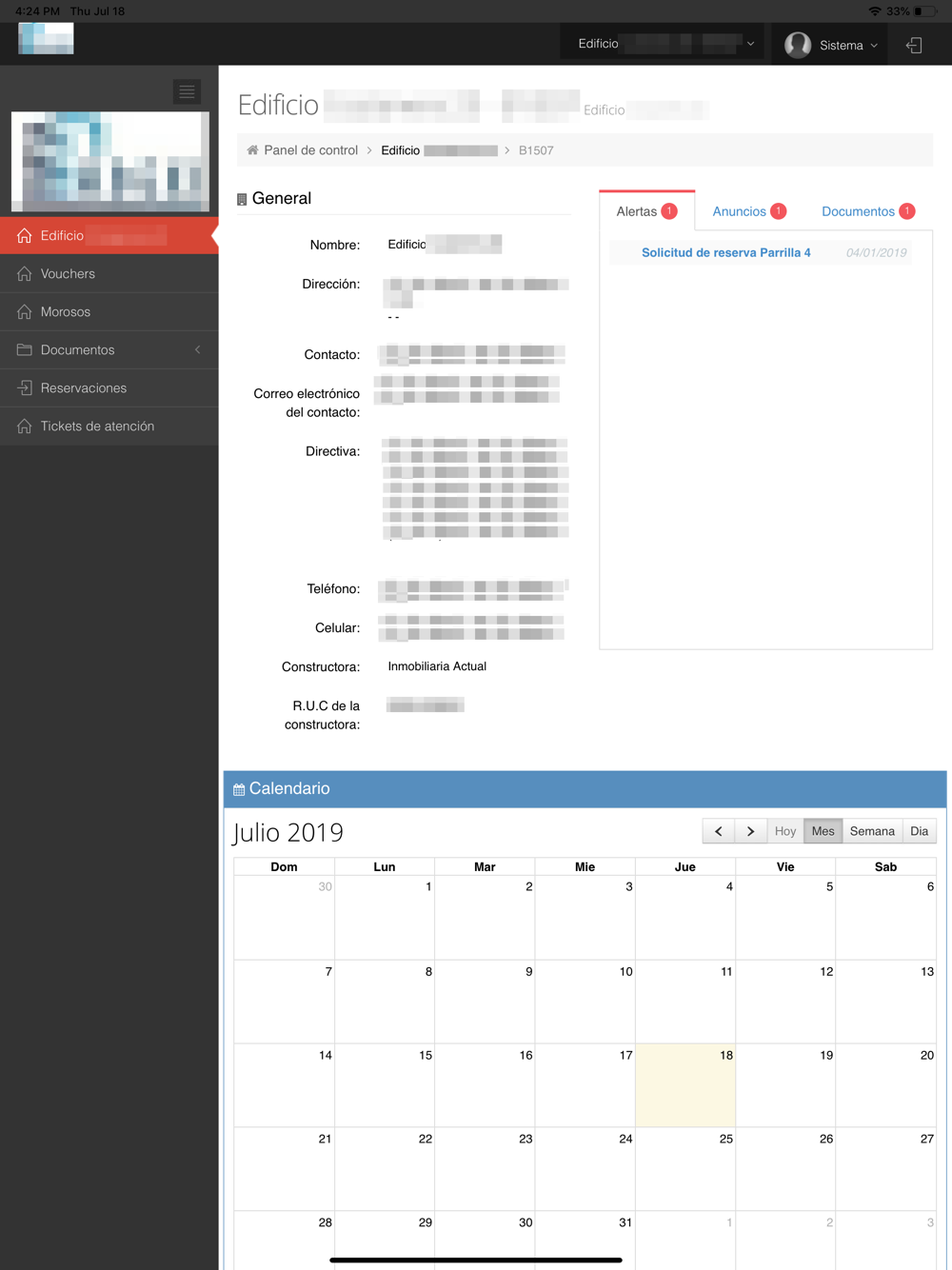The height and width of the screenshot is (1270, 952).
Task: Select day 18 in the calendar
Action: click(685, 1085)
